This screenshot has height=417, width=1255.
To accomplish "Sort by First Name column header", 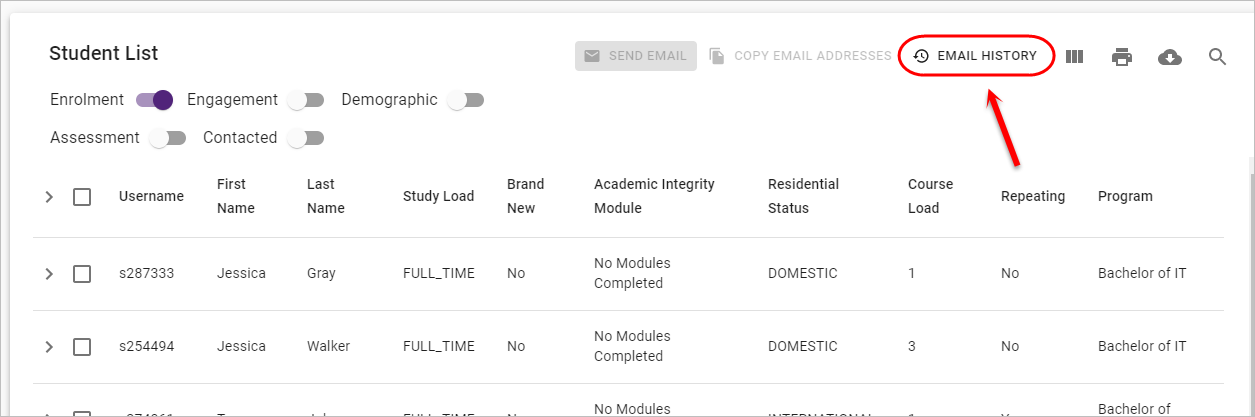I will point(236,196).
